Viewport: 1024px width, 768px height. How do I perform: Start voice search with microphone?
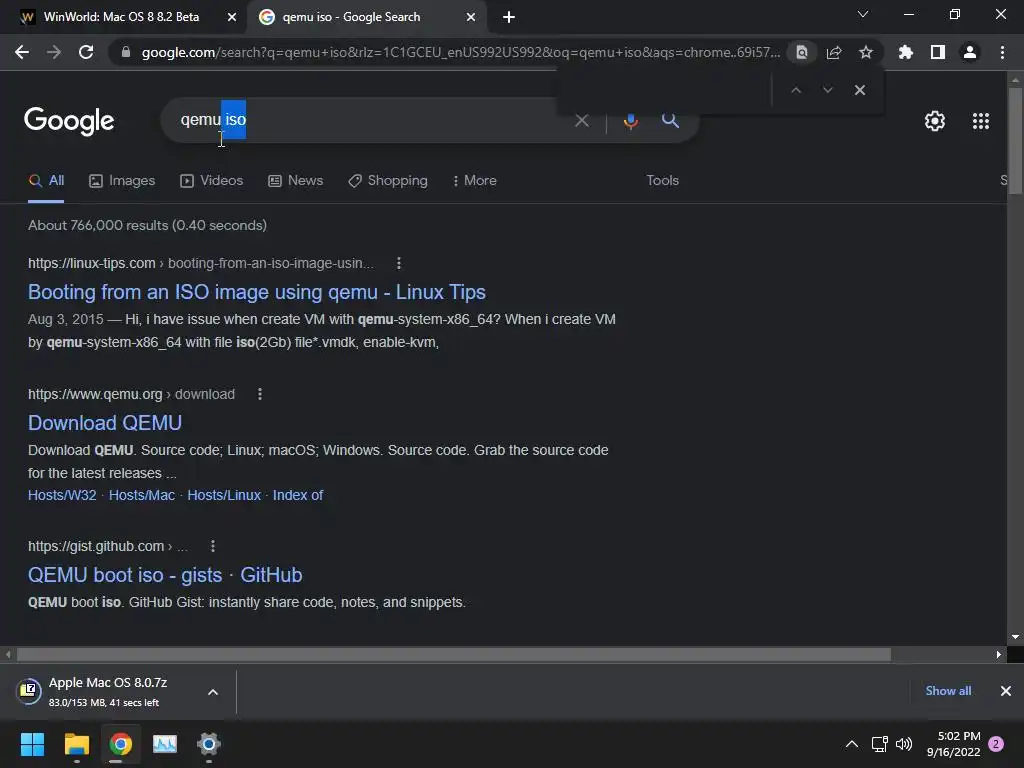[x=630, y=120]
